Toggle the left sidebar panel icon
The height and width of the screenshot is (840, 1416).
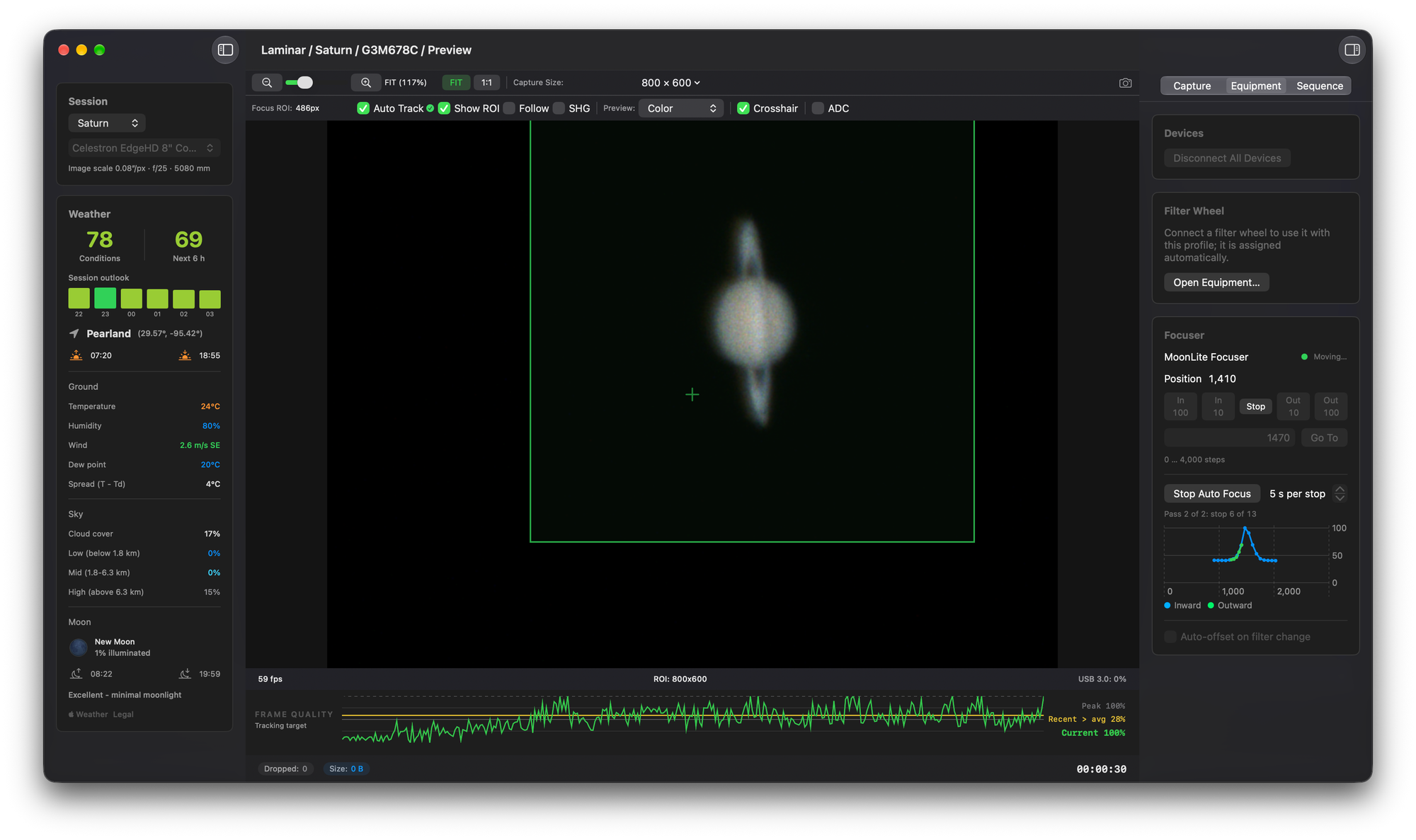coord(225,50)
